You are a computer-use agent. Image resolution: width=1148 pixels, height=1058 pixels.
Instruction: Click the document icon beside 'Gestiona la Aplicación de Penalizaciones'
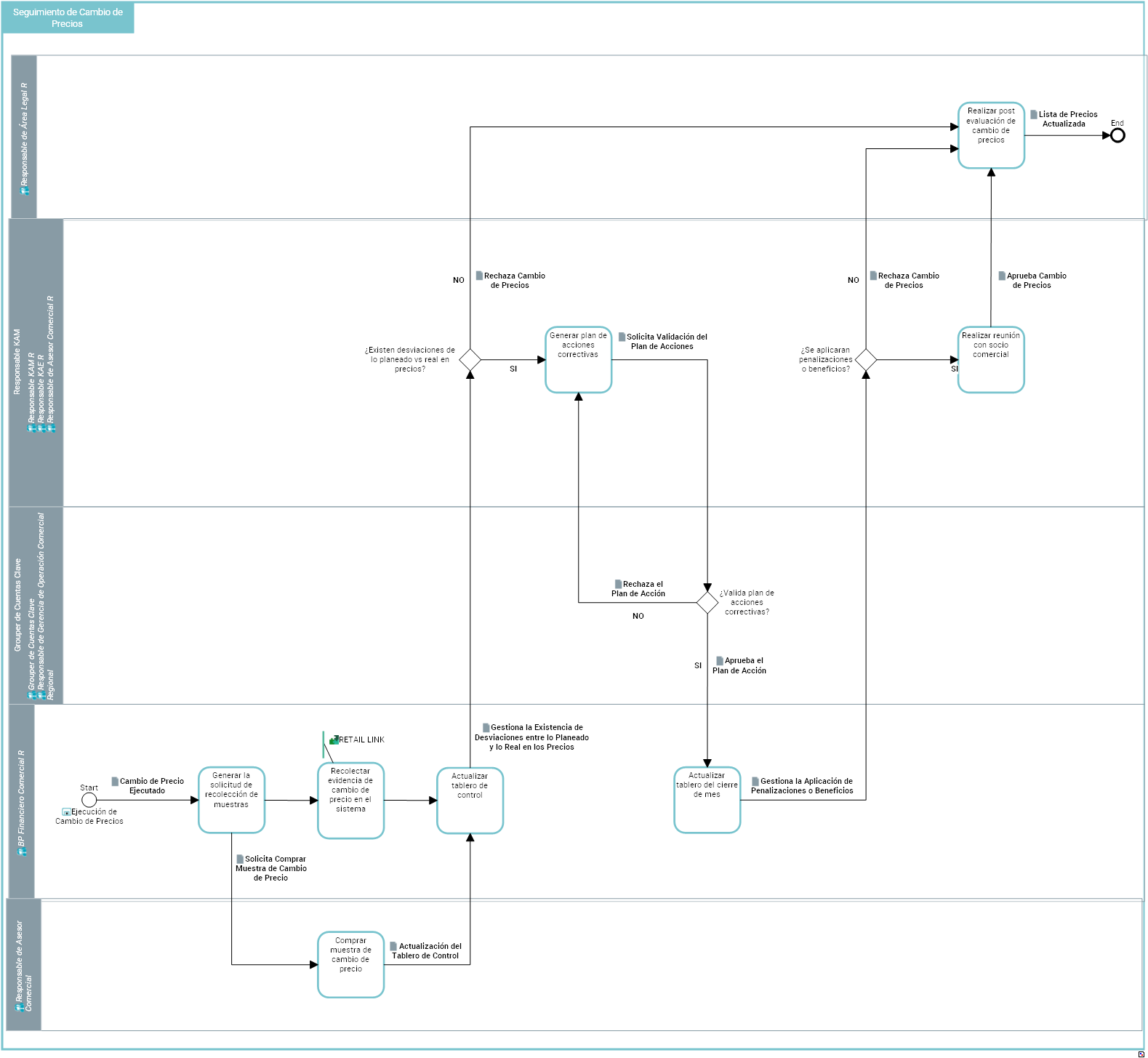click(x=755, y=781)
